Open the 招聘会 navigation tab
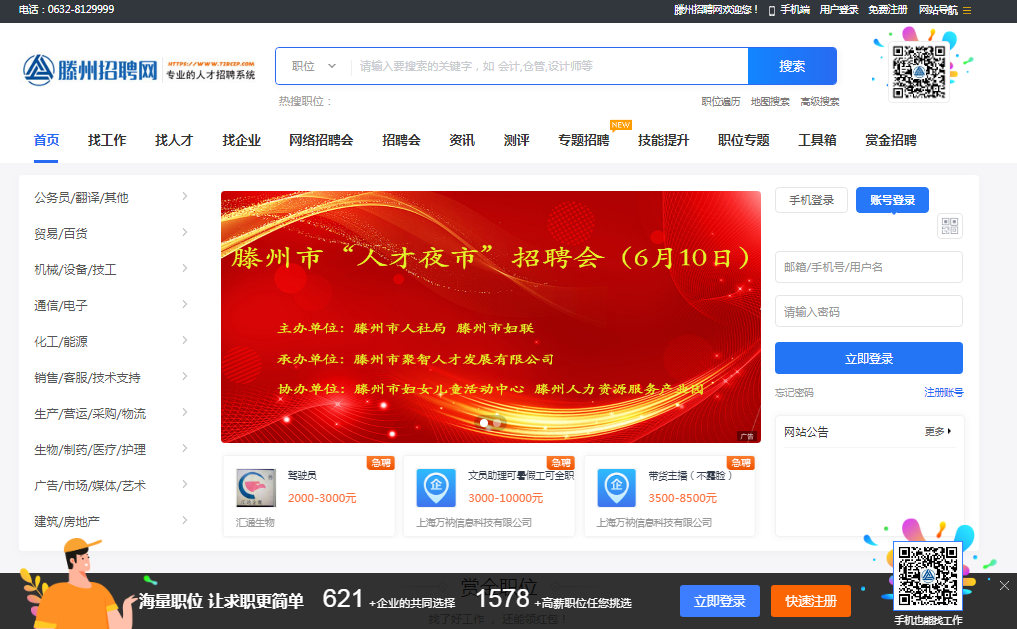Image resolution: width=1017 pixels, height=629 pixels. 401,140
